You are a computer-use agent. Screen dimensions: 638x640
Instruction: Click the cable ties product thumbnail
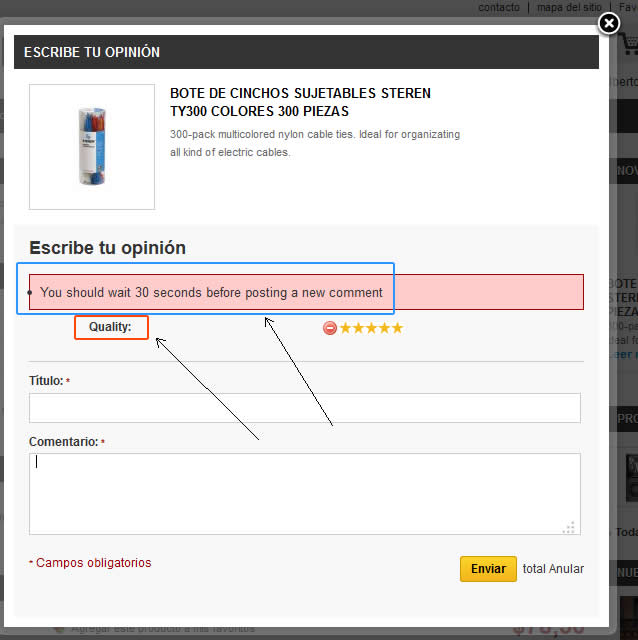[92, 147]
